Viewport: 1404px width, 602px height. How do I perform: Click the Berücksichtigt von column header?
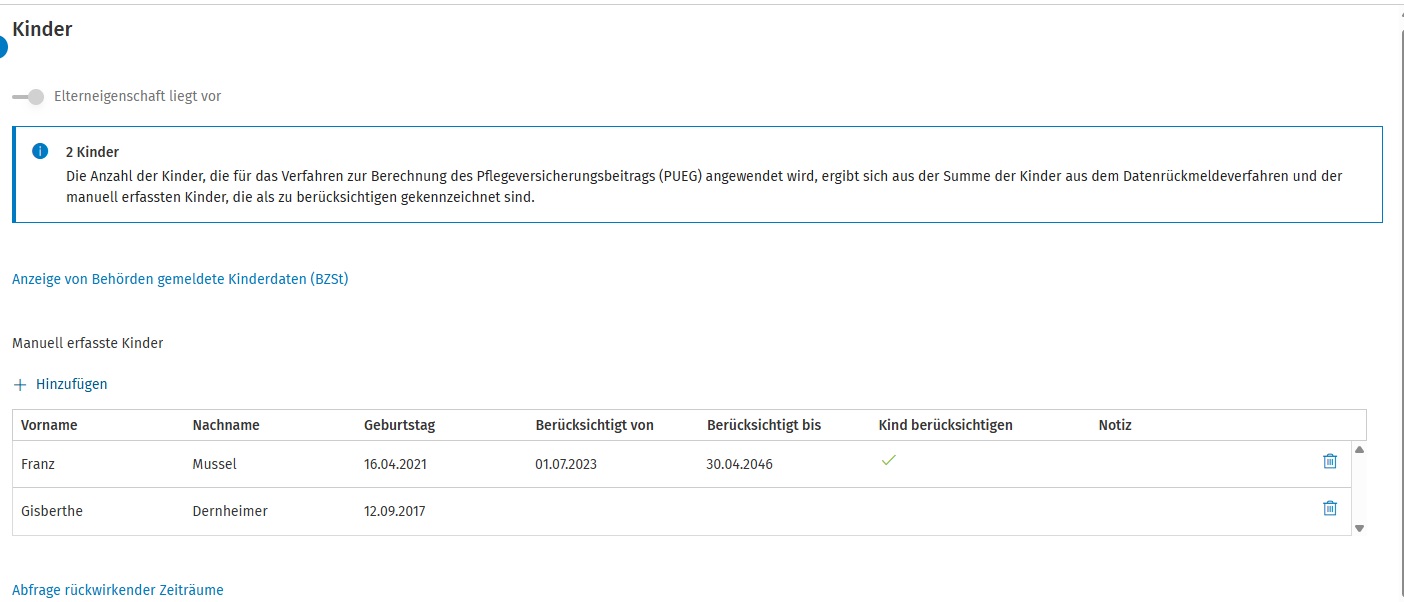pos(595,425)
